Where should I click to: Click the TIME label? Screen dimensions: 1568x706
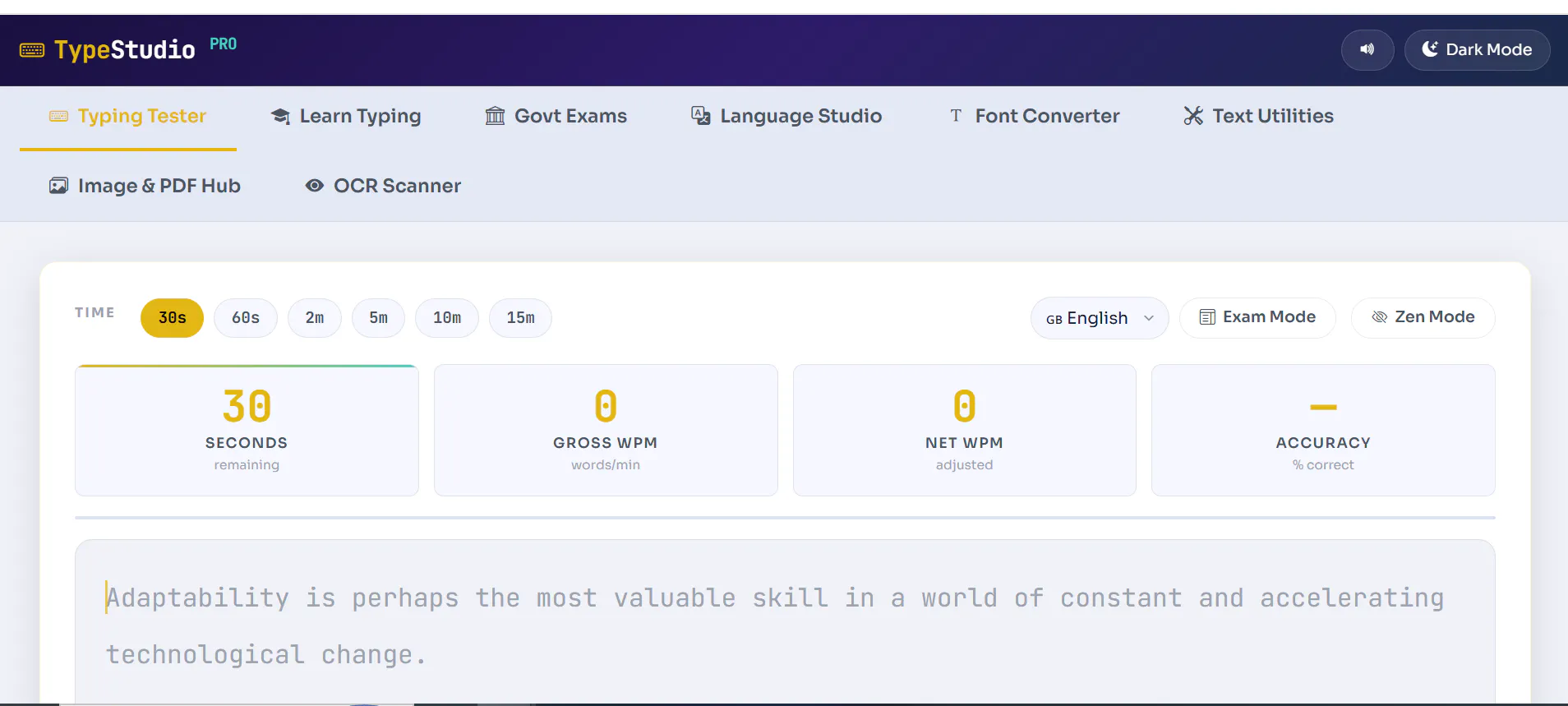(x=95, y=312)
